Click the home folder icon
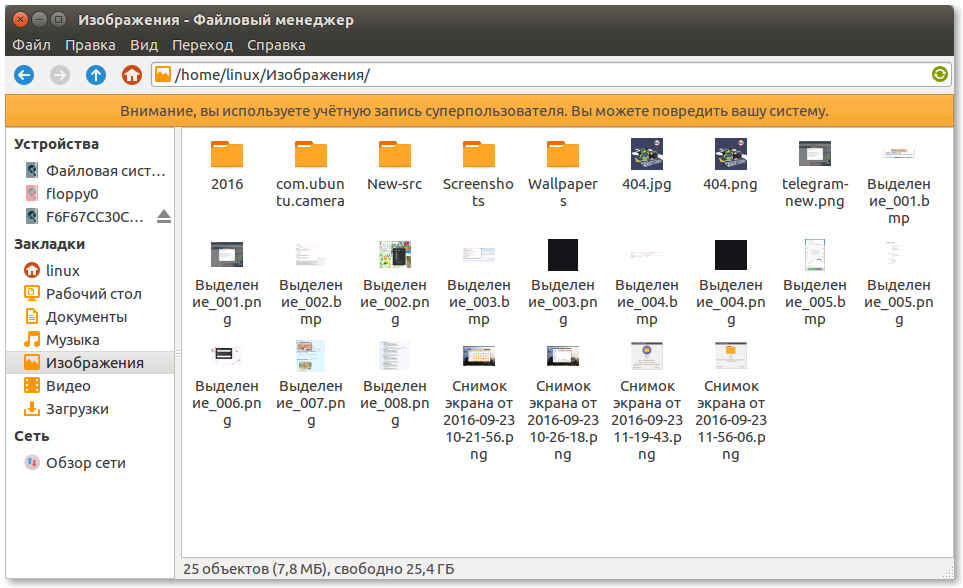Viewport: 963px width, 588px height. point(131,75)
